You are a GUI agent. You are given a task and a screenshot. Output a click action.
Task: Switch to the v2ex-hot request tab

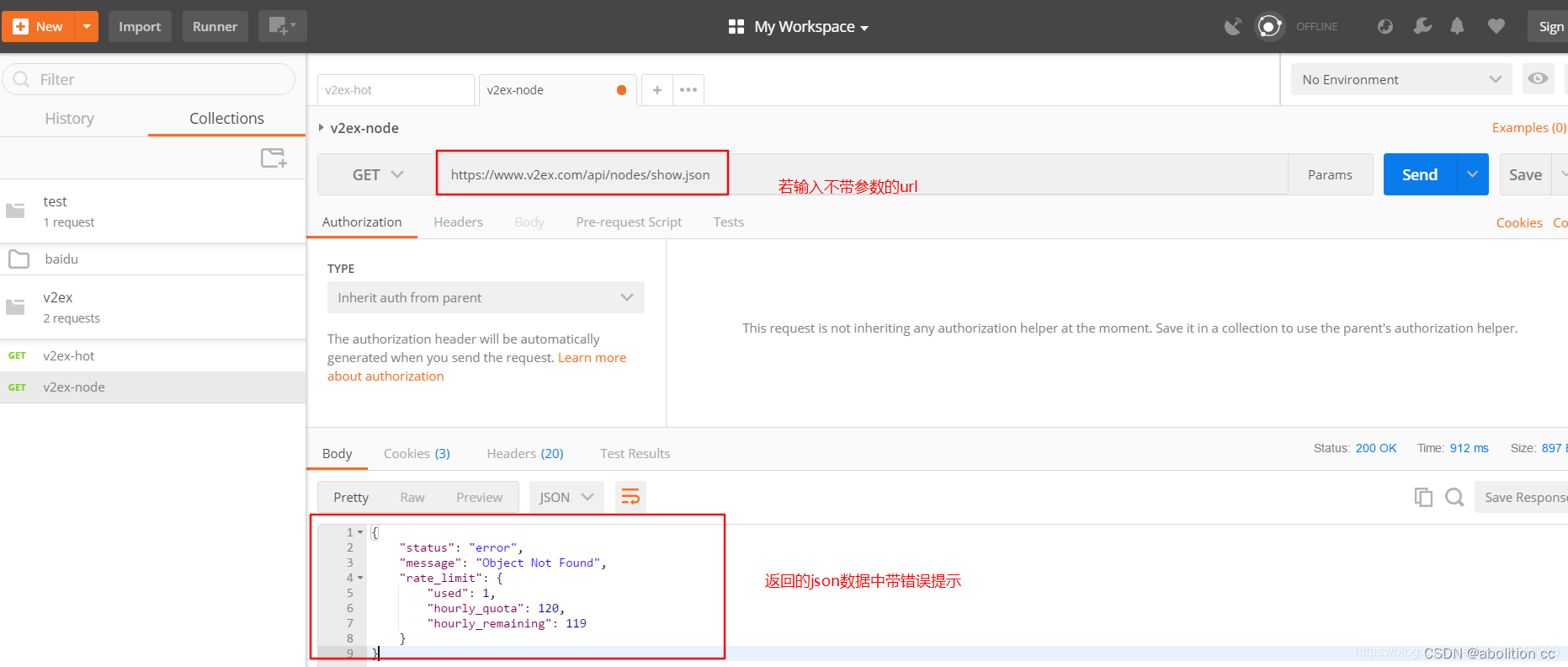395,89
